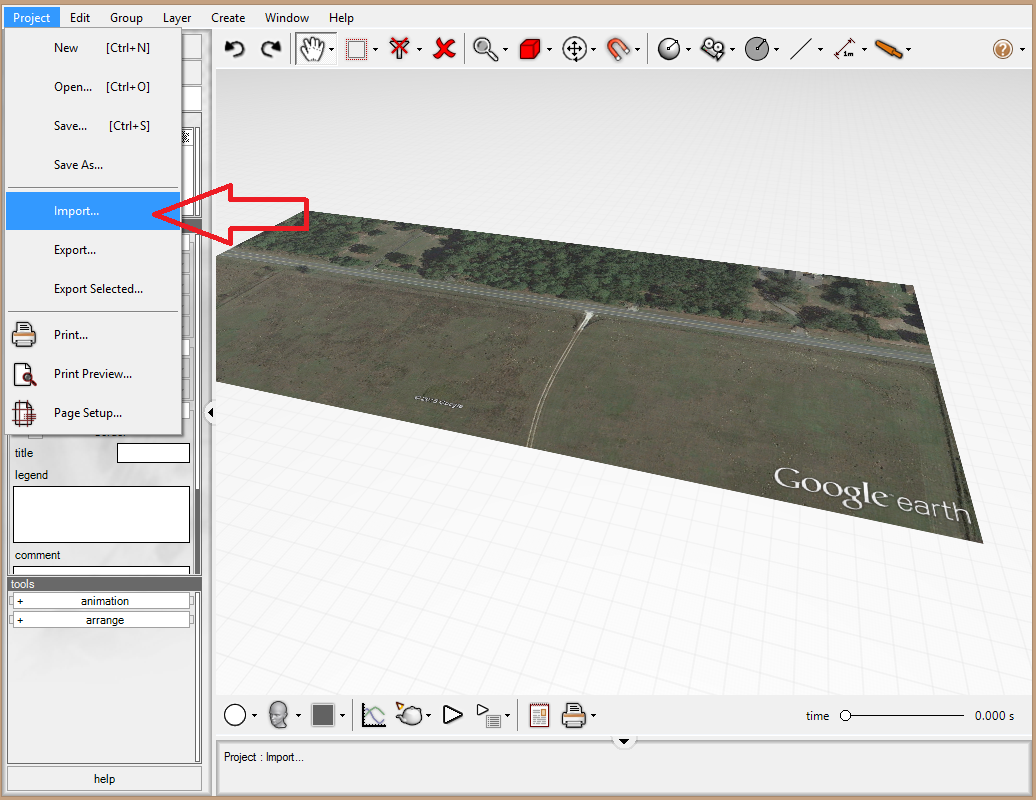
Task: Open dropdown arrow next to zoom tool
Action: point(505,50)
